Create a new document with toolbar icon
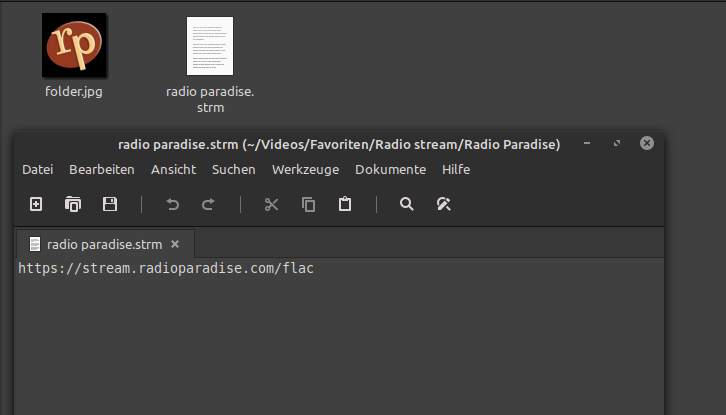This screenshot has height=415, width=726. (x=36, y=204)
